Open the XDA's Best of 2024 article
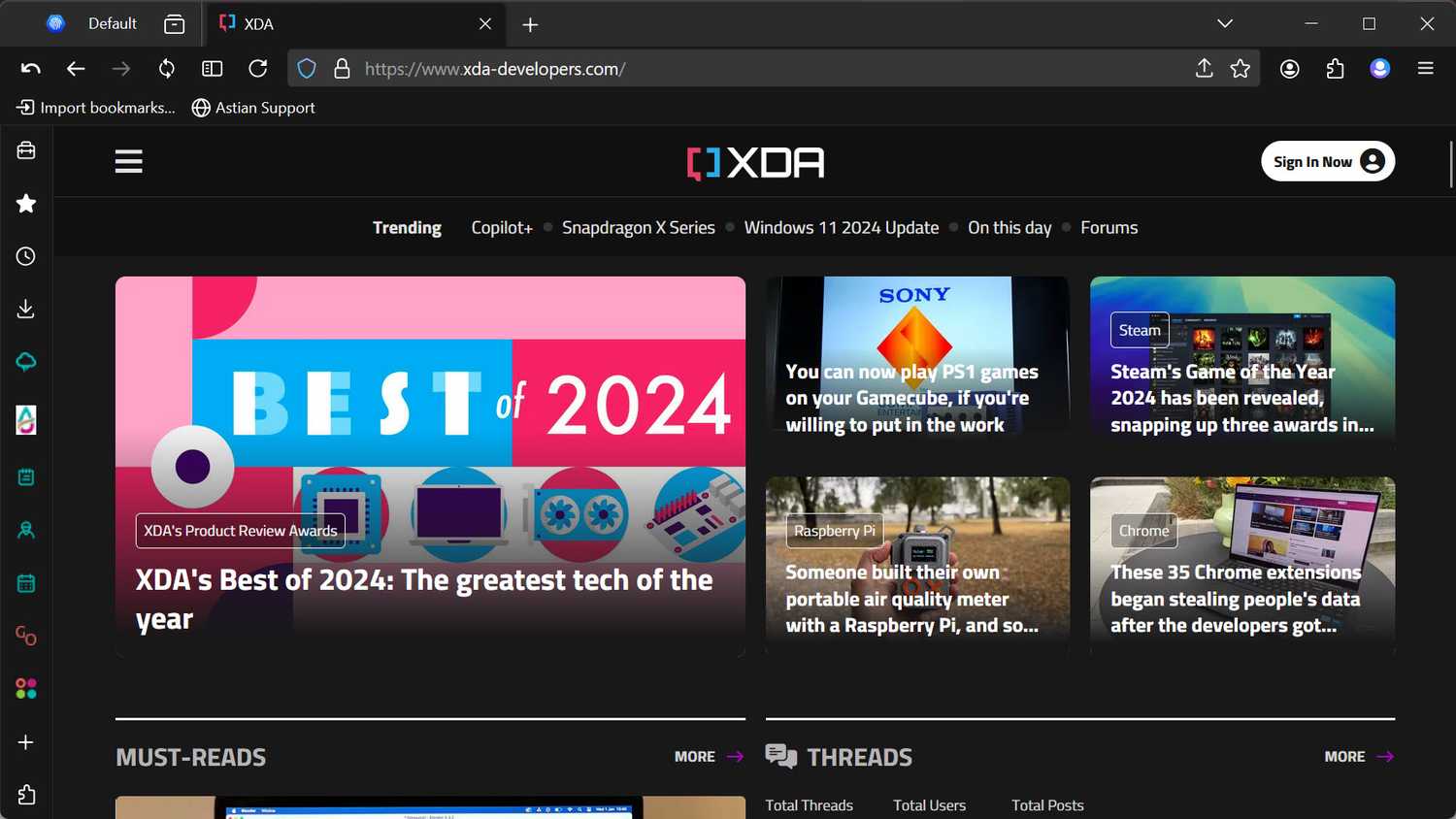Viewport: 1456px width, 819px height. pos(424,600)
